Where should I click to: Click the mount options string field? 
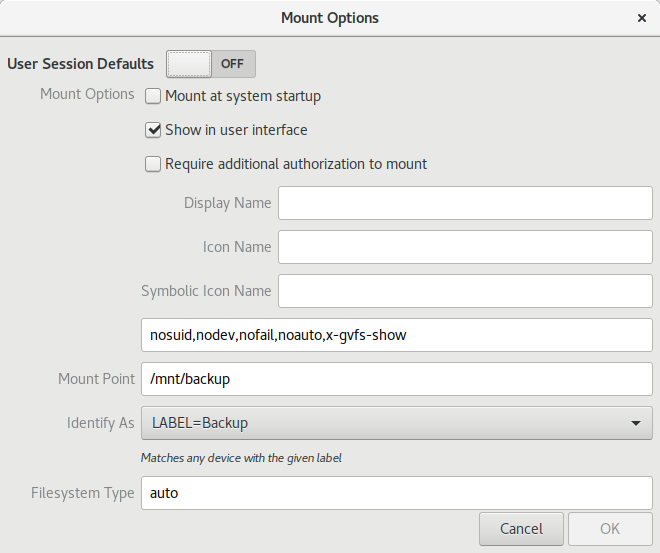click(397, 335)
